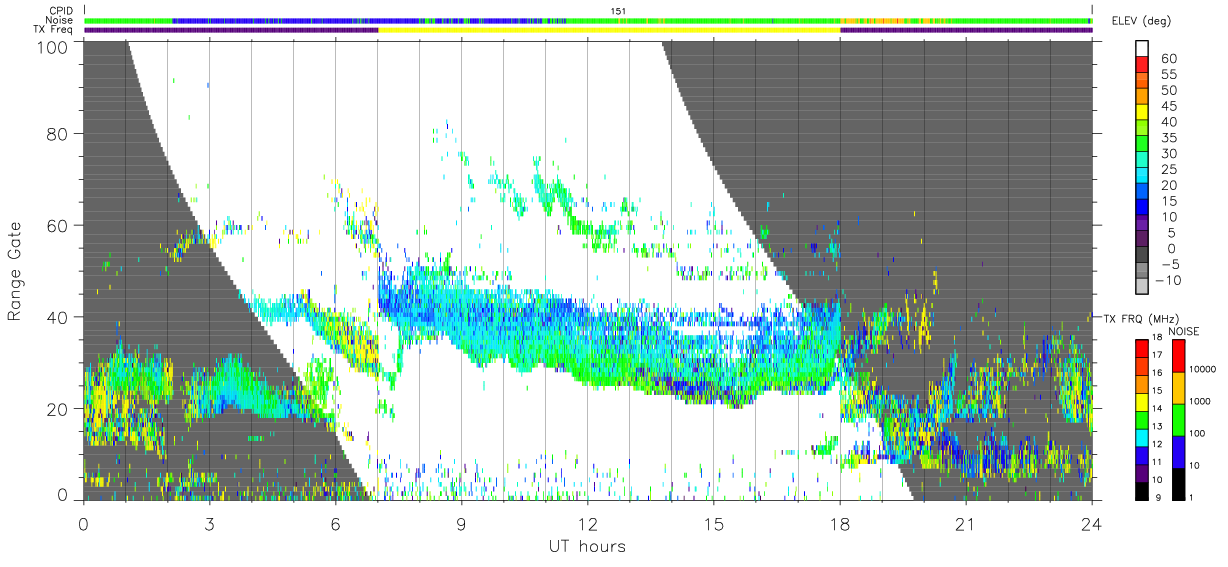
Task: Click the '6' tick on UT hours axis
Action: pyautogui.click(x=335, y=523)
